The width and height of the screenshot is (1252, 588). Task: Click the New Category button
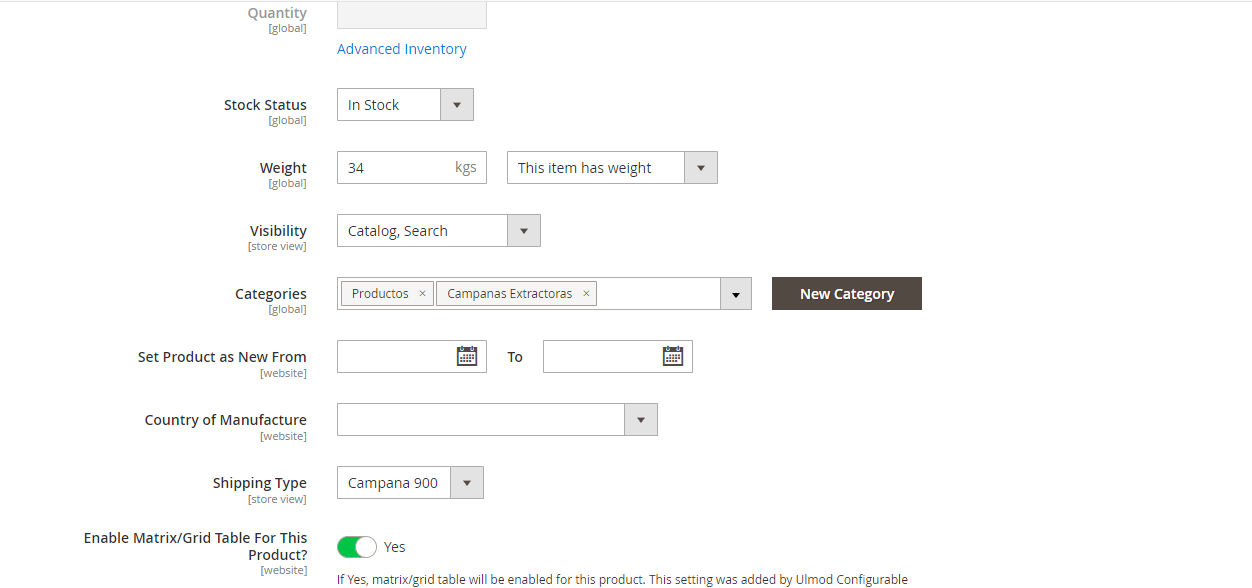click(x=846, y=294)
